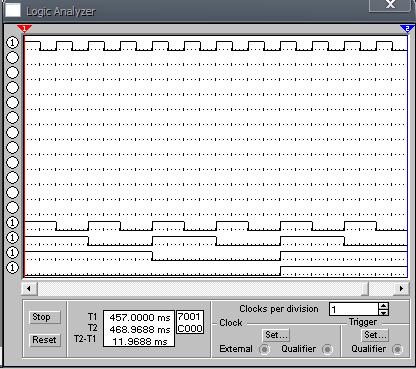Click the sixteenth channel terminal showing 1

pos(13,268)
